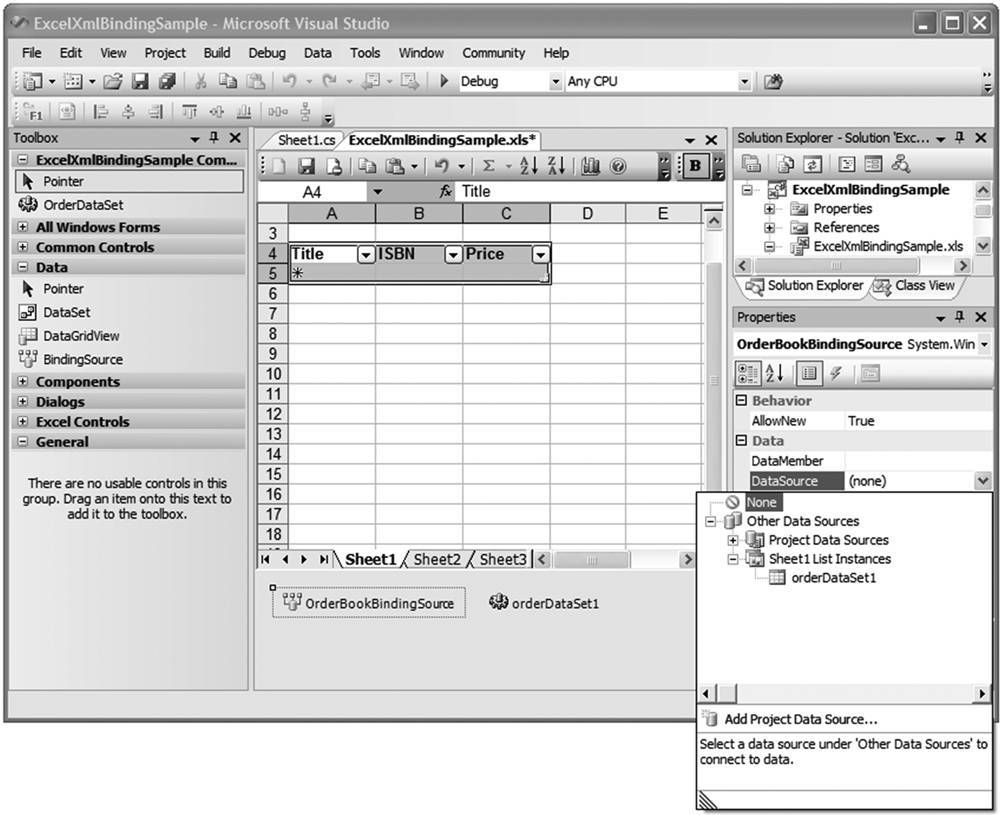Toggle Categorized view in the Properties window
The width and height of the screenshot is (1000, 815).
(x=747, y=373)
